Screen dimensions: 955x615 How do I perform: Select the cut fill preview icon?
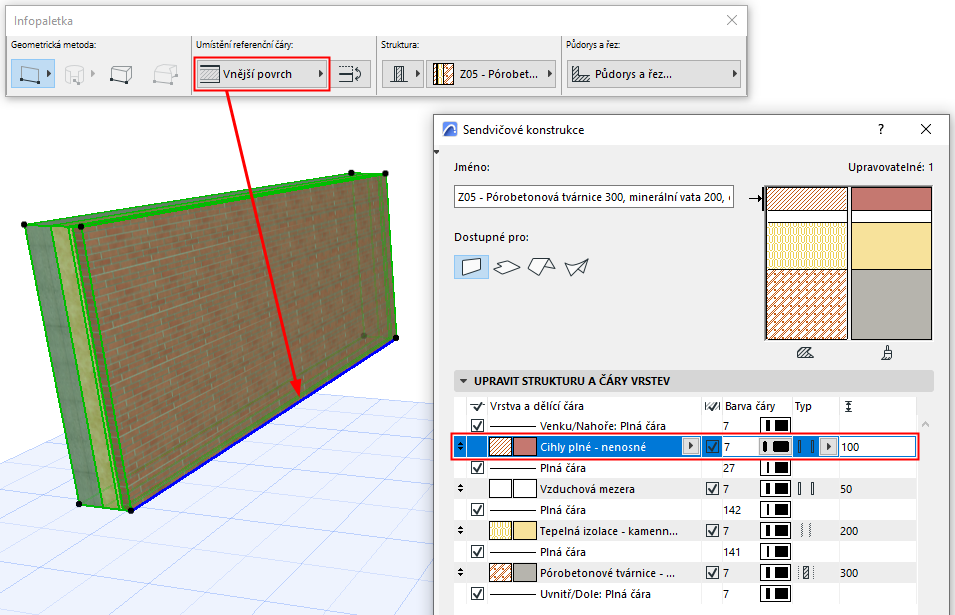(805, 353)
